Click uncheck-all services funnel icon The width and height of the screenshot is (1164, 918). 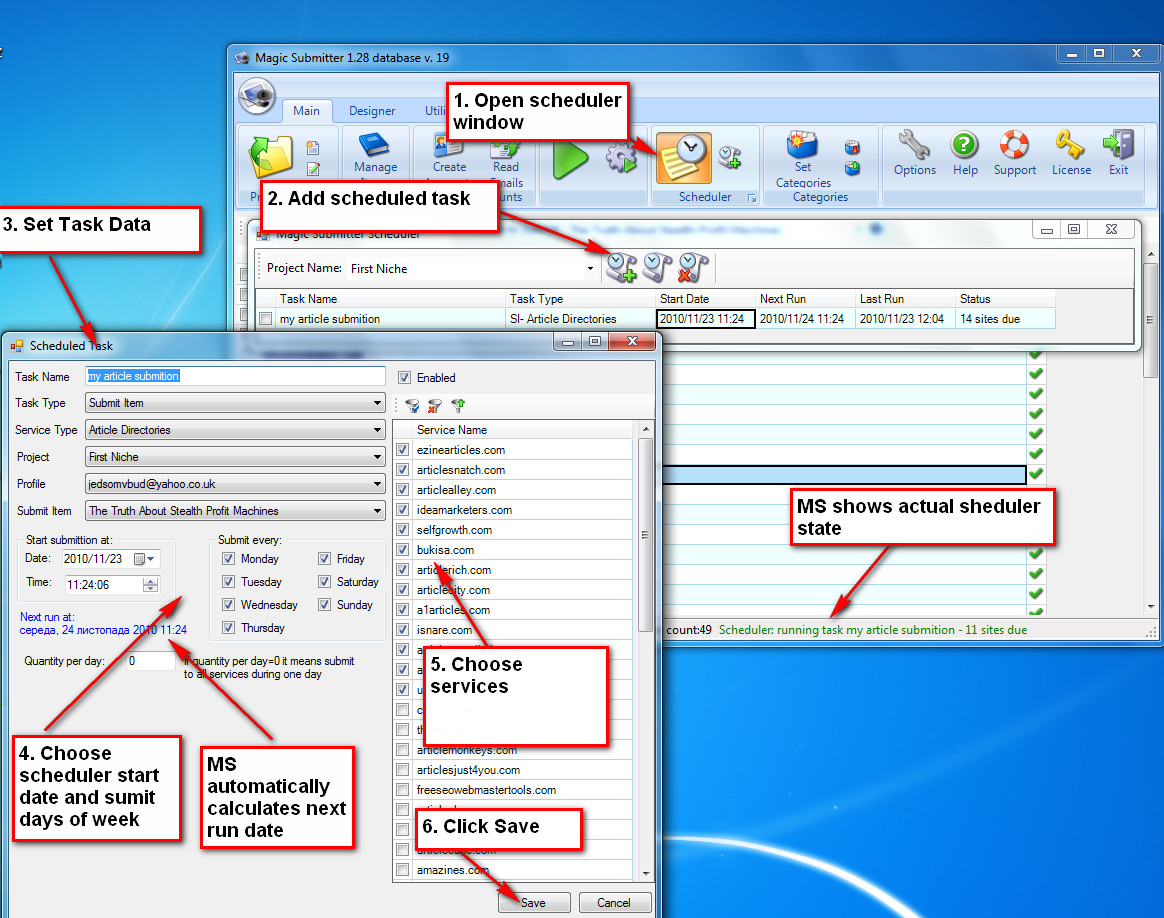click(435, 405)
